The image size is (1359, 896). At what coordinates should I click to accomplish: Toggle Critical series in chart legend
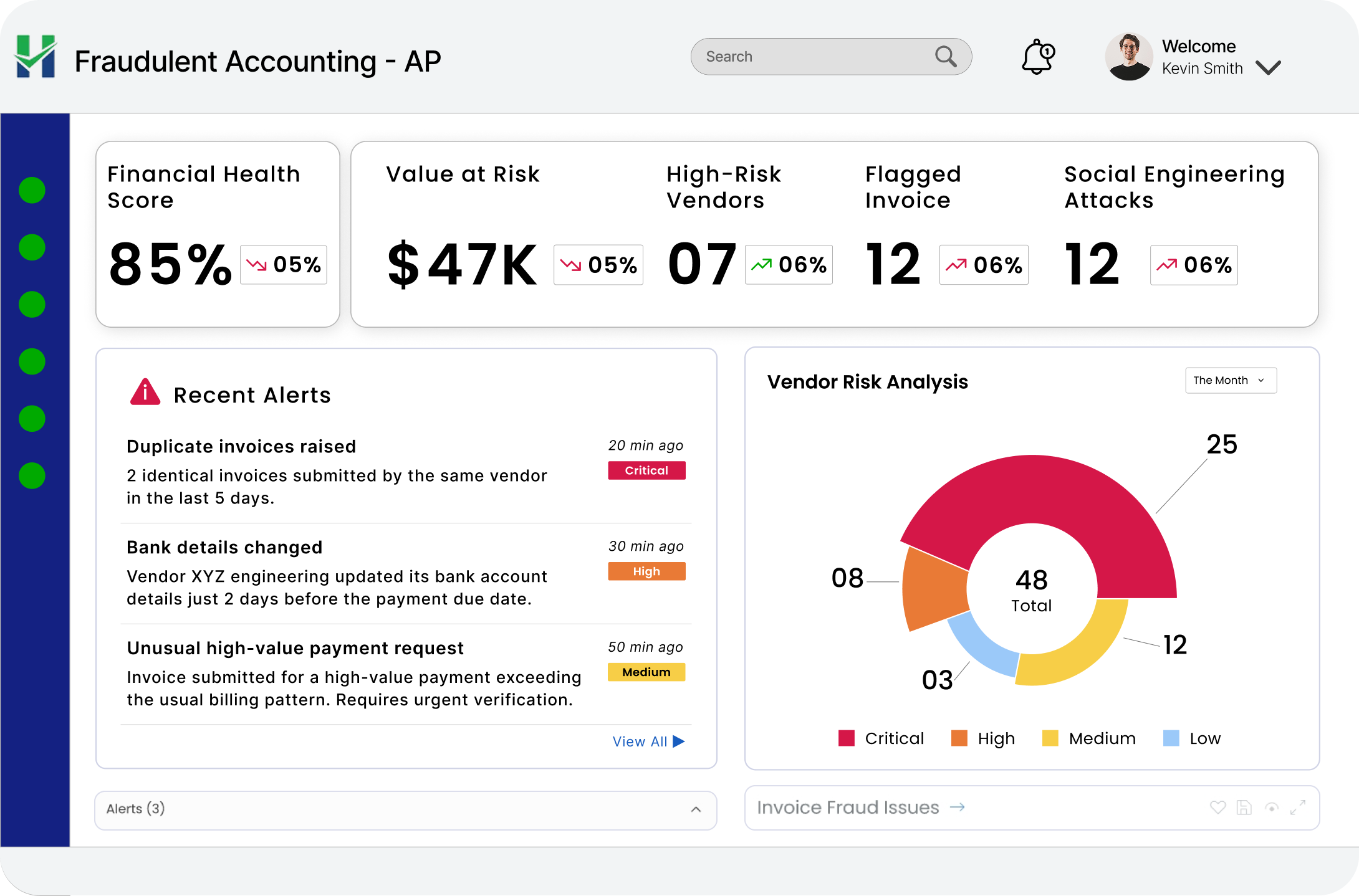881,738
